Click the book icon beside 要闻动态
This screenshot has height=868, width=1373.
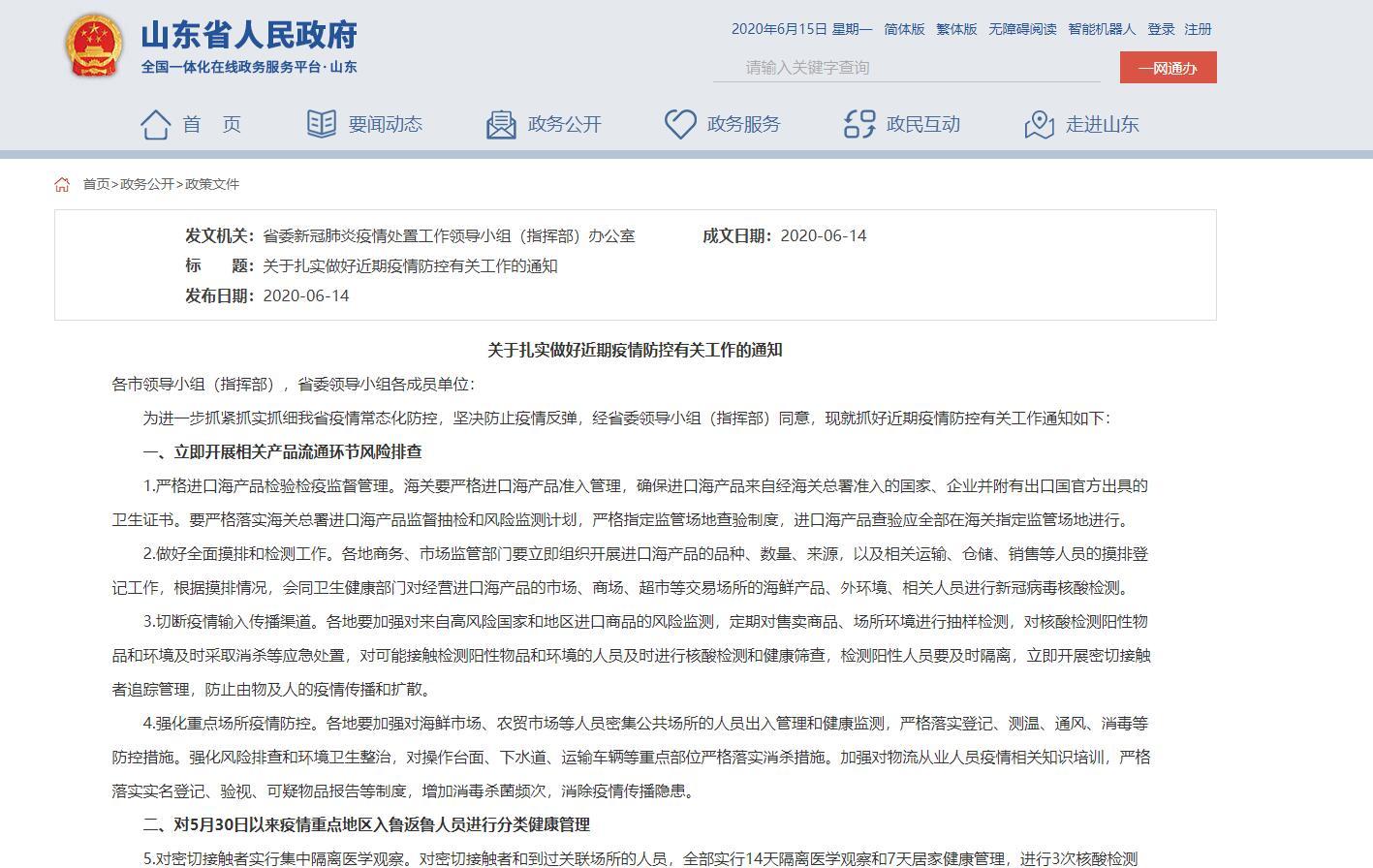pyautogui.click(x=321, y=124)
